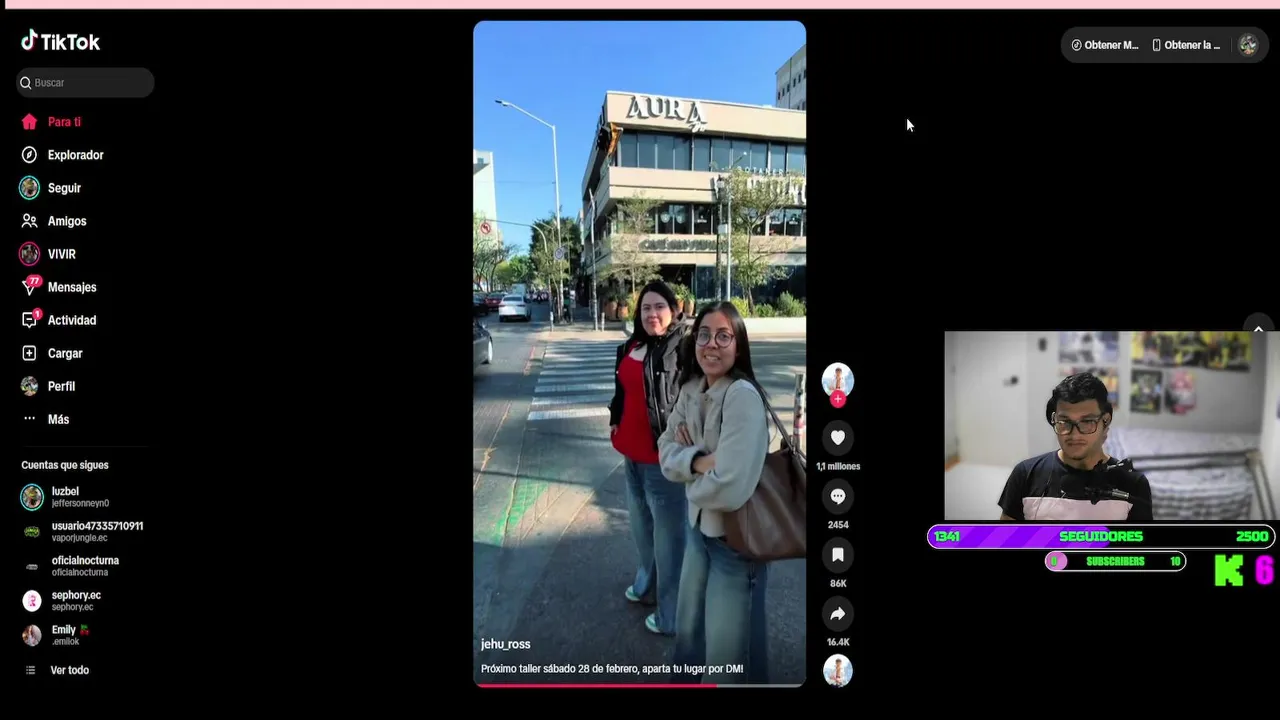Click the Seguidores goal bar
1280x720 pixels.
[x=1101, y=536]
